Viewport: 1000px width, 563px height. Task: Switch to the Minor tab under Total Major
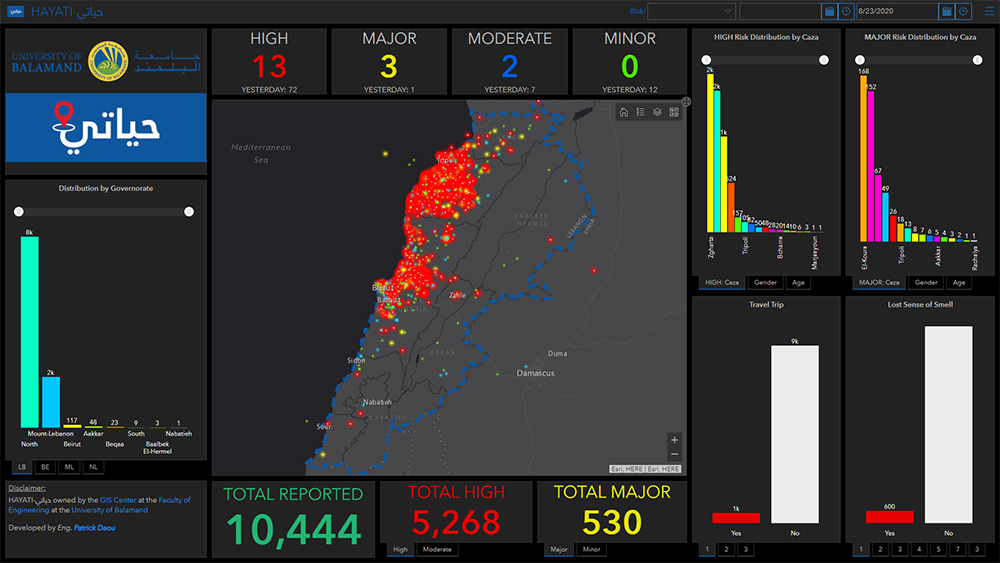pyautogui.click(x=591, y=549)
